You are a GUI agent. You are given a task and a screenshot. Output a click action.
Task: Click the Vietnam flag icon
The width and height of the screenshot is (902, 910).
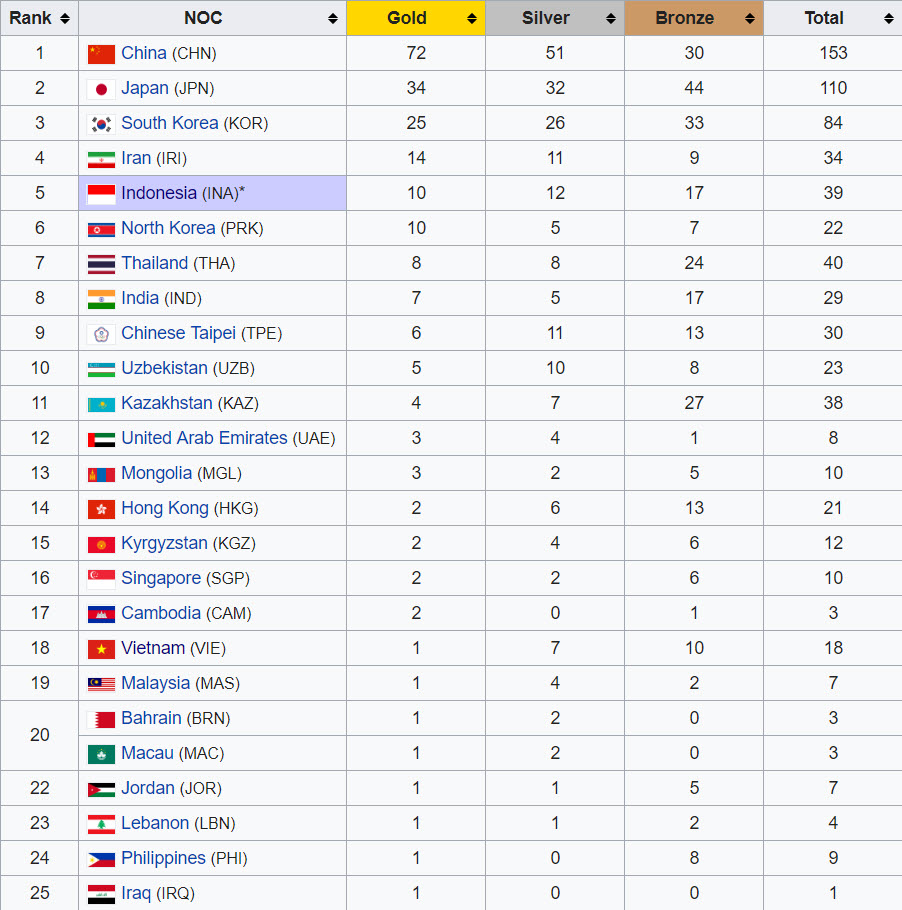[x=101, y=649]
